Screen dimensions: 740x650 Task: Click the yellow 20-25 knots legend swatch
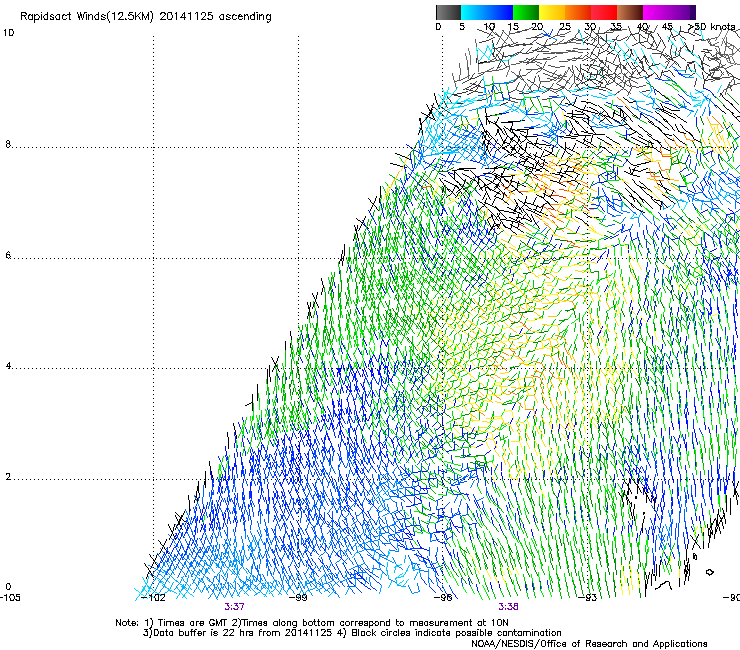pos(552,12)
